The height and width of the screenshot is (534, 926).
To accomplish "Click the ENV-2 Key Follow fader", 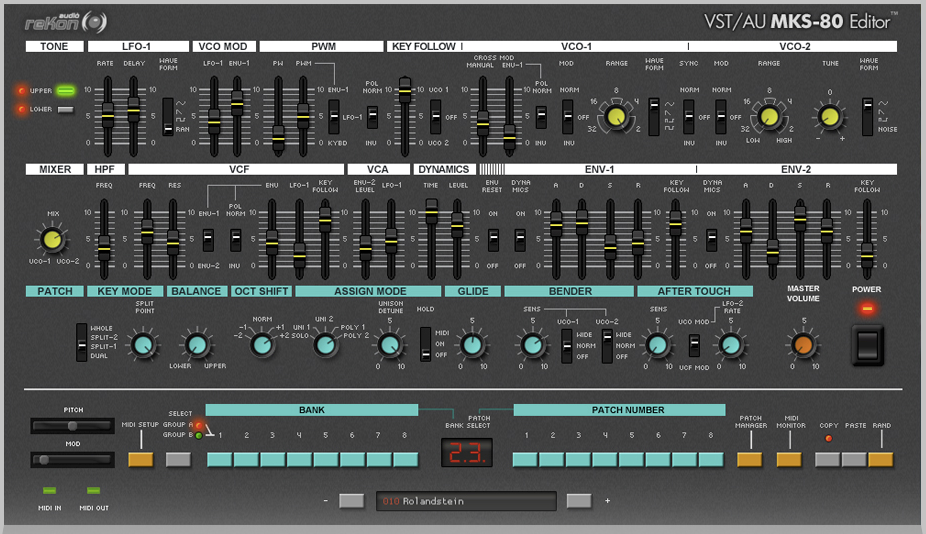I will pos(866,239).
